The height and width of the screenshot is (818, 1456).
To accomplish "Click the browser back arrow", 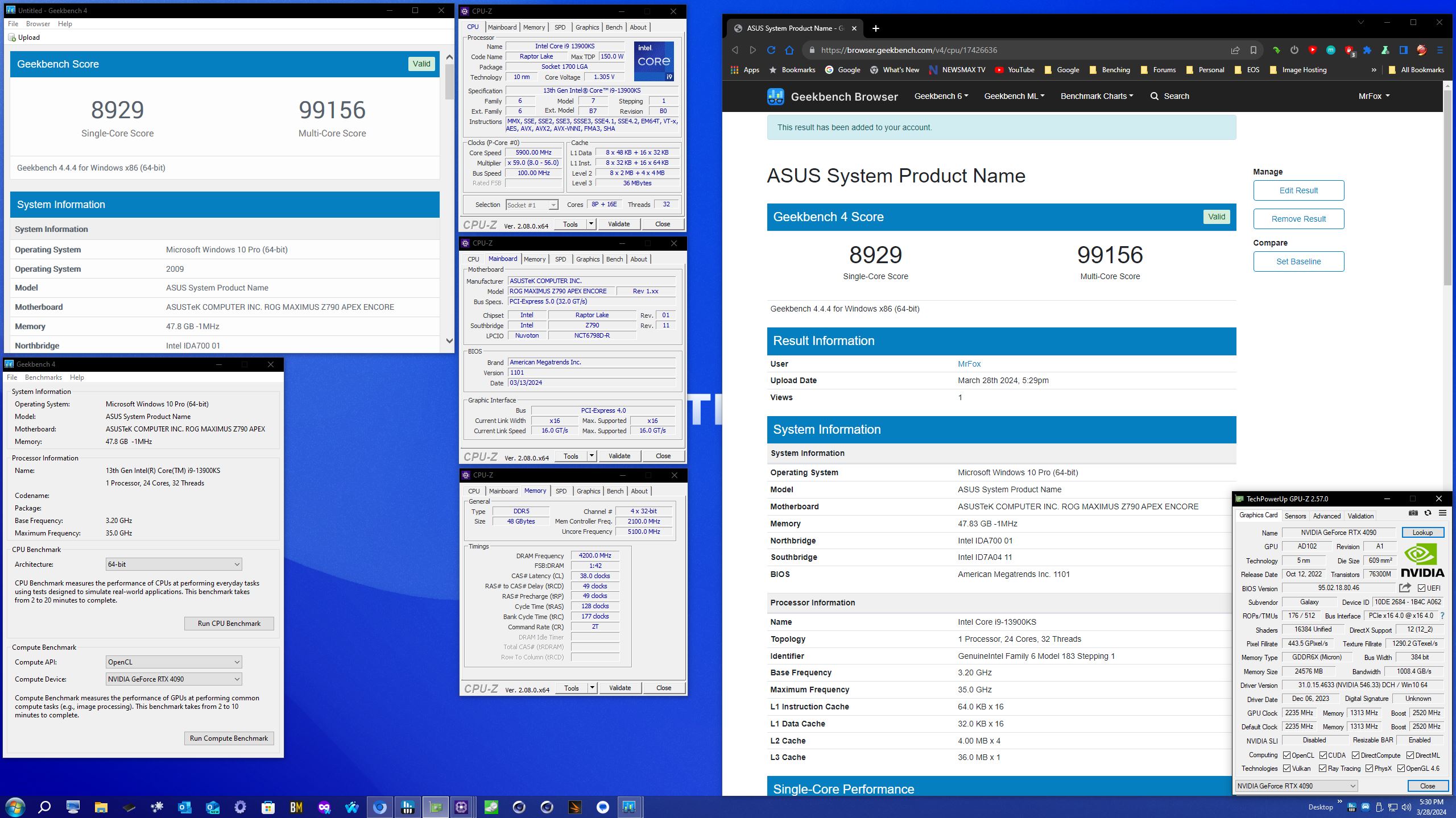I will tap(735, 50).
